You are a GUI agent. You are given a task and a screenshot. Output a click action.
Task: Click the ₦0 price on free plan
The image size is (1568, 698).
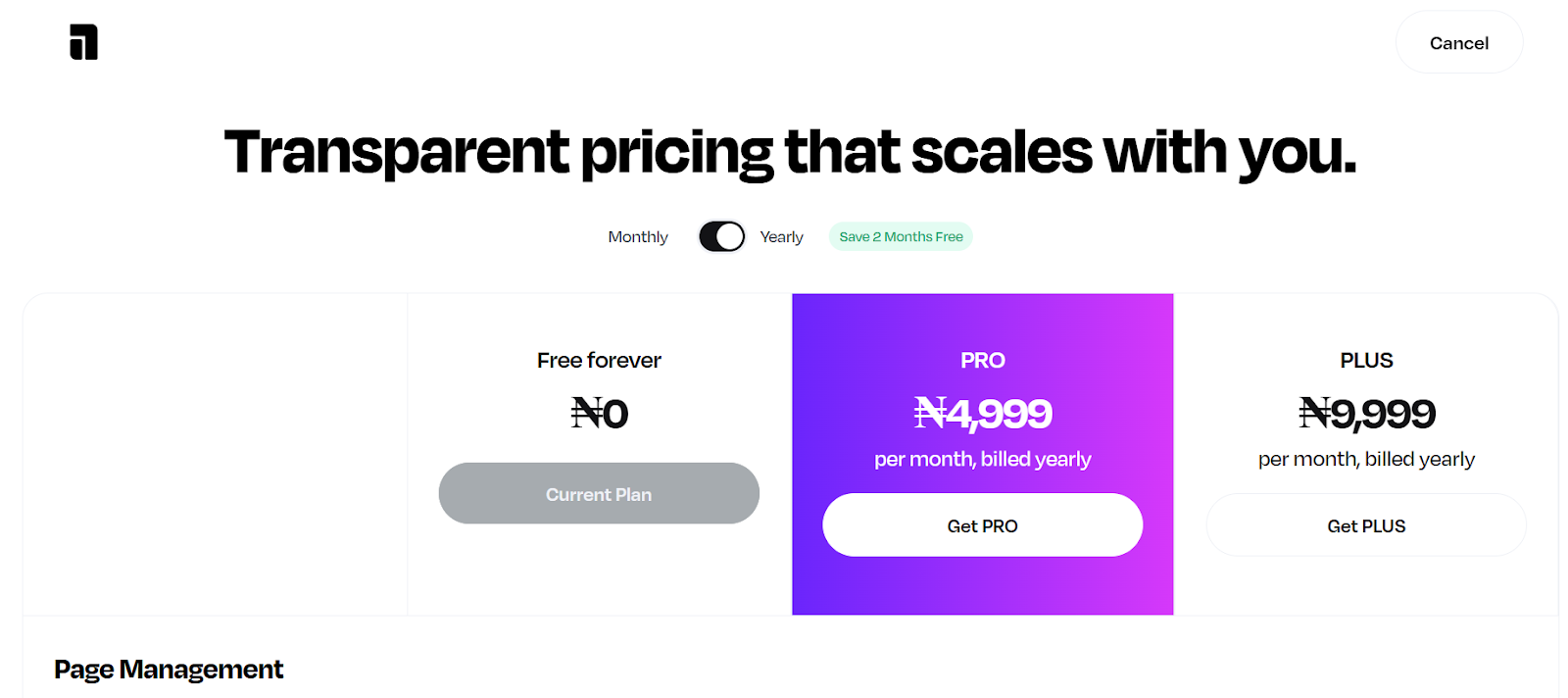(x=598, y=413)
